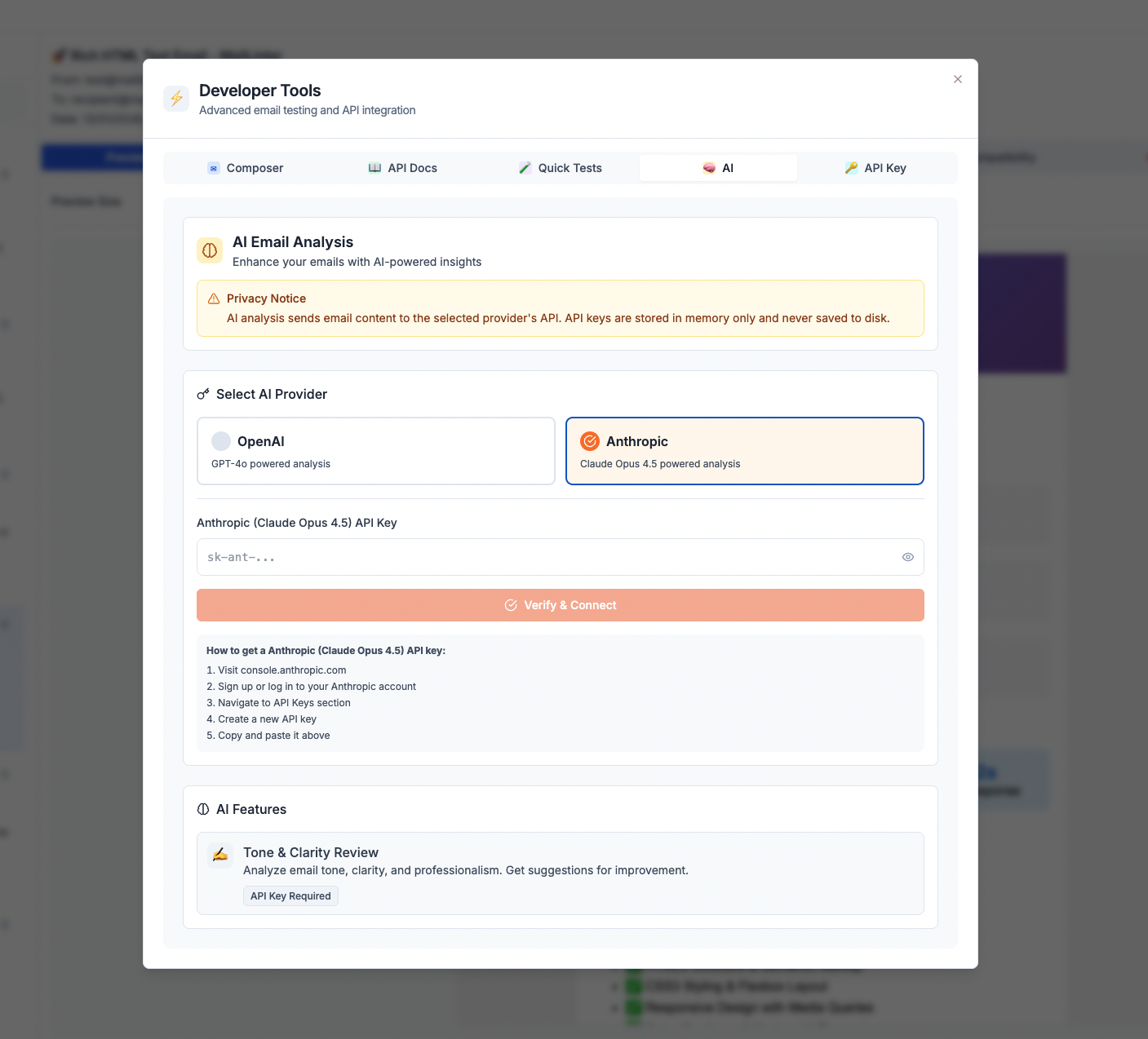Click 'Advanced email testing and API integration' subtitle
1148x1039 pixels.
pyautogui.click(x=308, y=110)
